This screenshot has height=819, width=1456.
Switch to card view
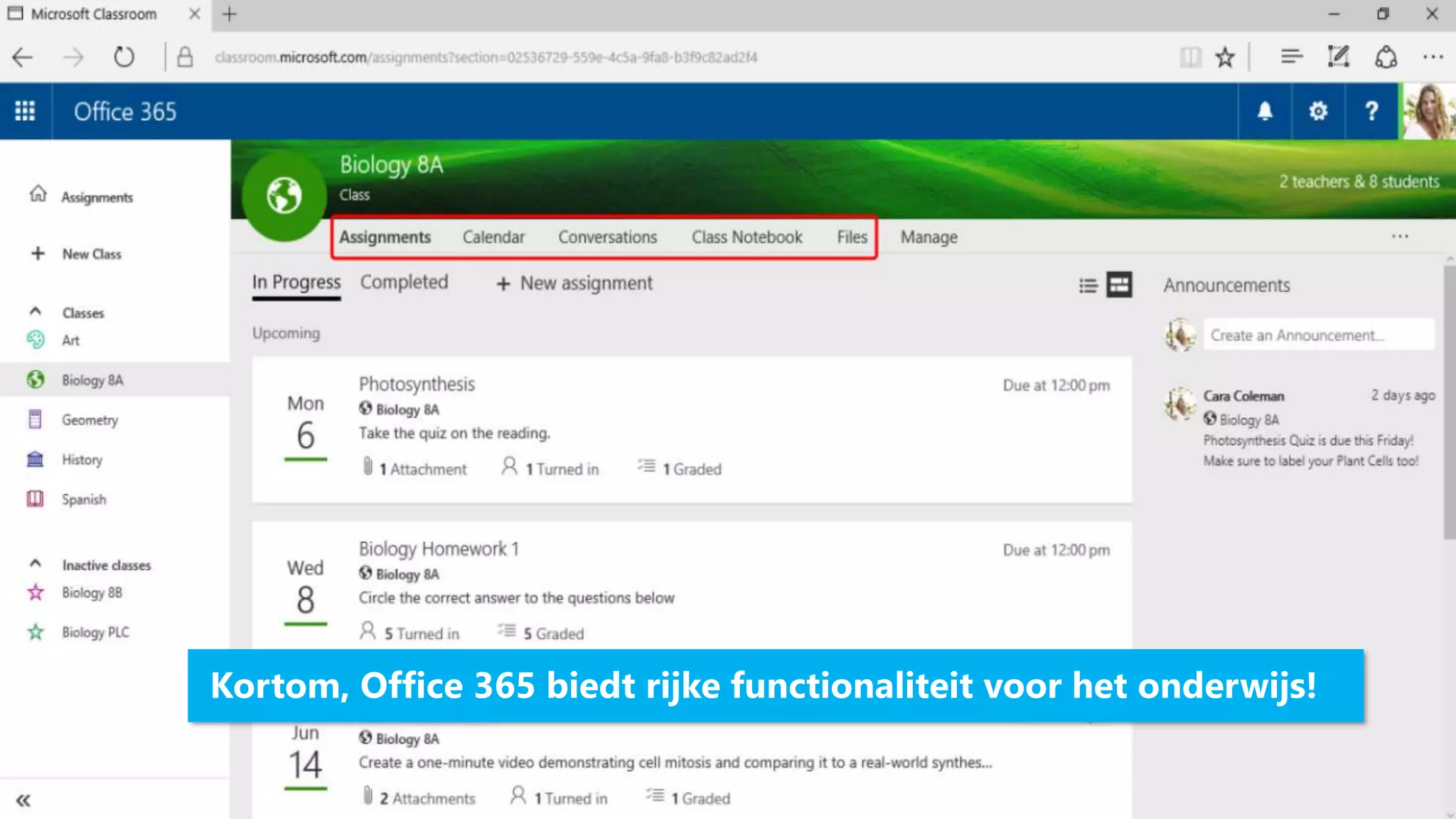click(x=1119, y=285)
